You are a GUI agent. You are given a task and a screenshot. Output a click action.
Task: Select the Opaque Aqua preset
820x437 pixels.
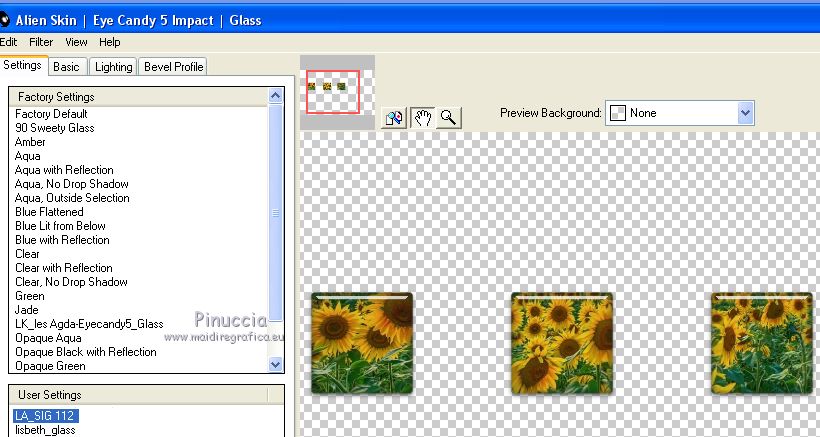48,338
